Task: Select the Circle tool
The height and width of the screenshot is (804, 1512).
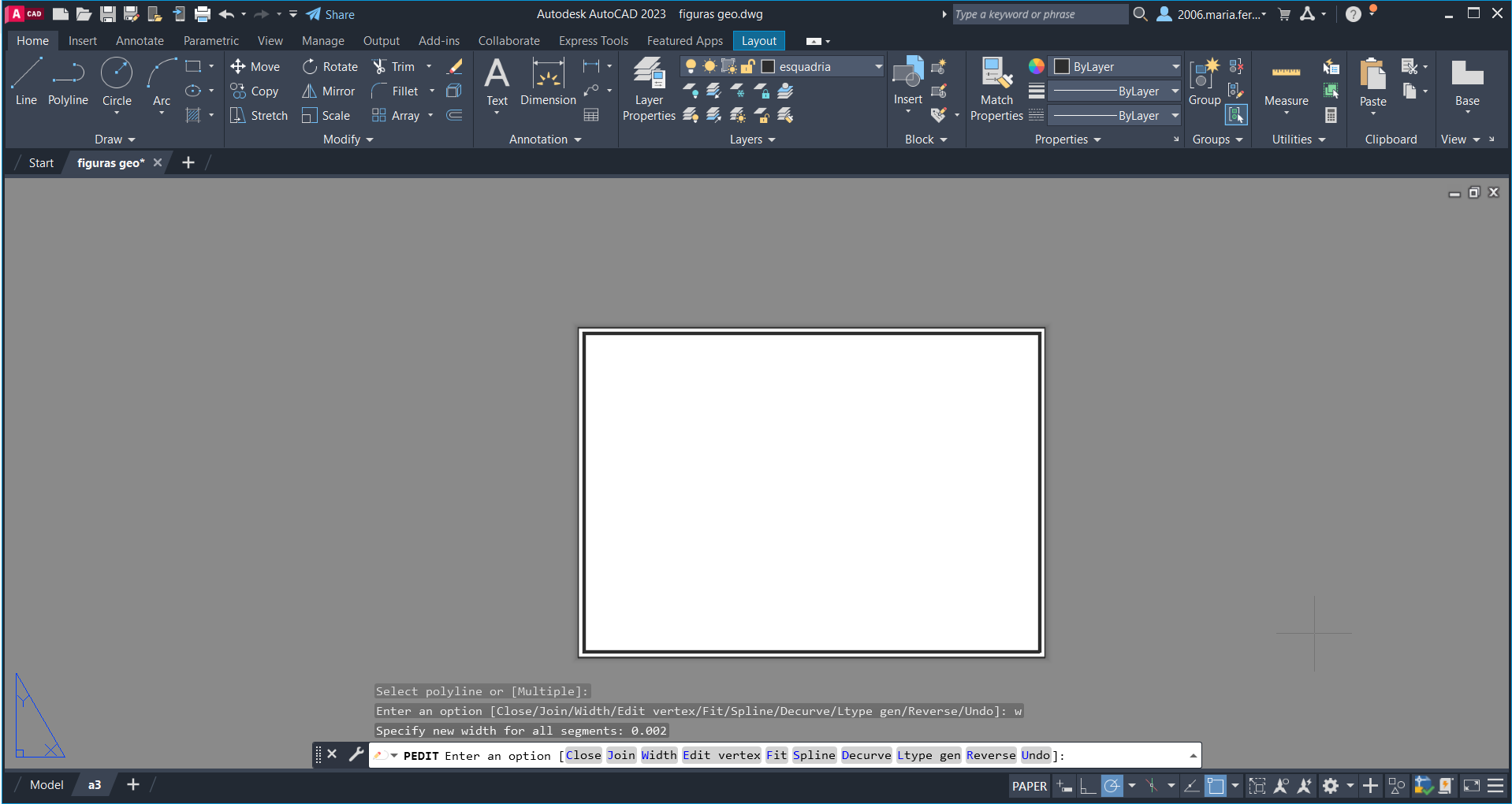Action: (x=117, y=81)
